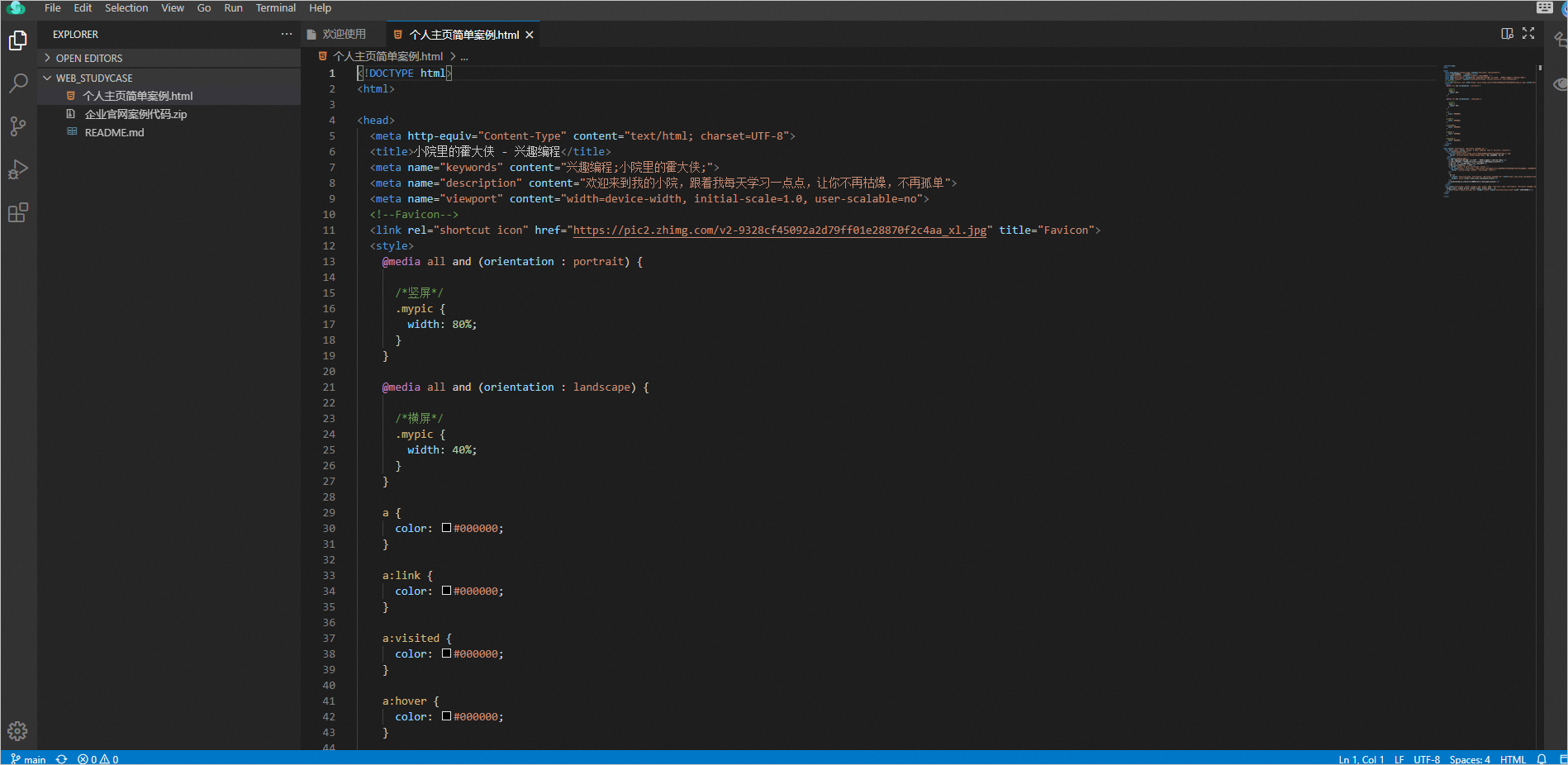Click line number 21 in gutter
Image resolution: width=1568 pixels, height=765 pixels.
329,387
